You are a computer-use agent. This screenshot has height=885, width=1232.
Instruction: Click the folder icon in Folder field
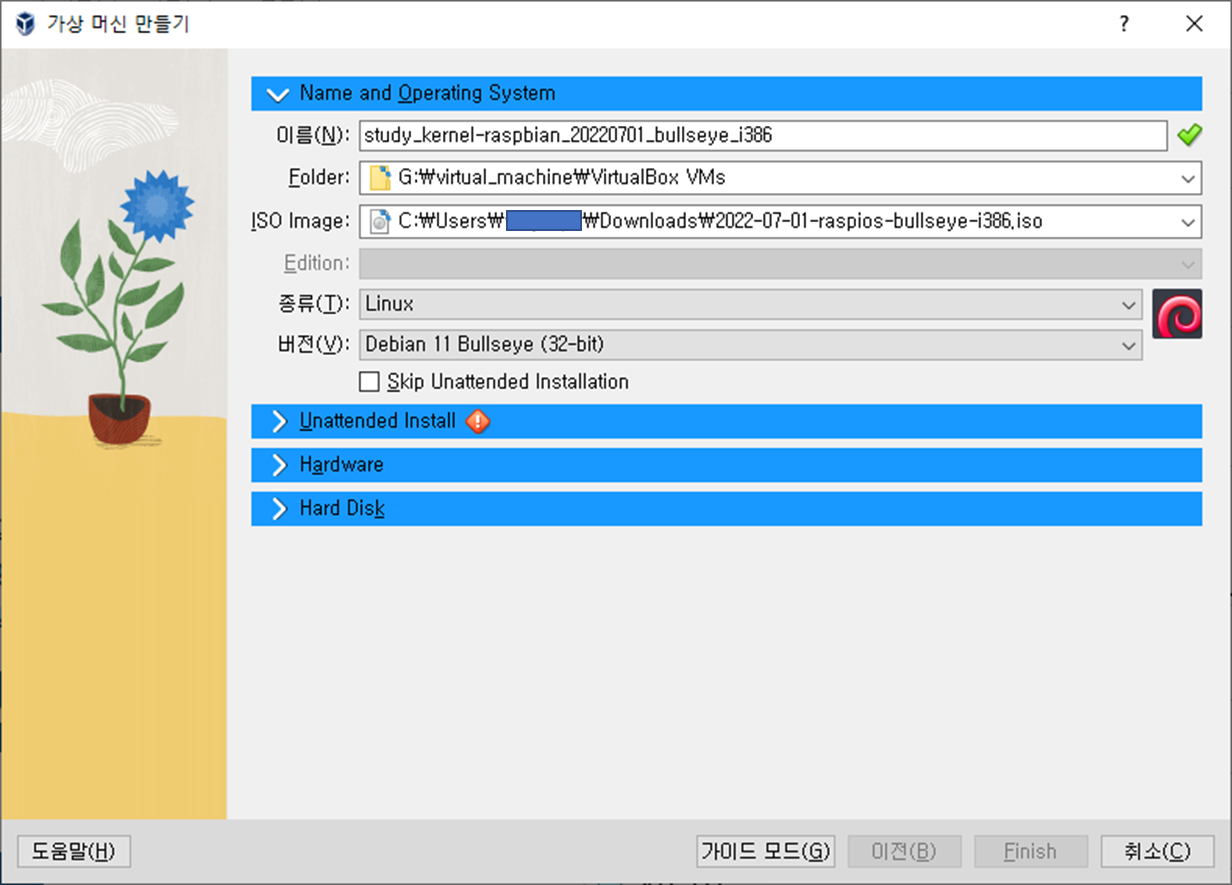tap(380, 178)
